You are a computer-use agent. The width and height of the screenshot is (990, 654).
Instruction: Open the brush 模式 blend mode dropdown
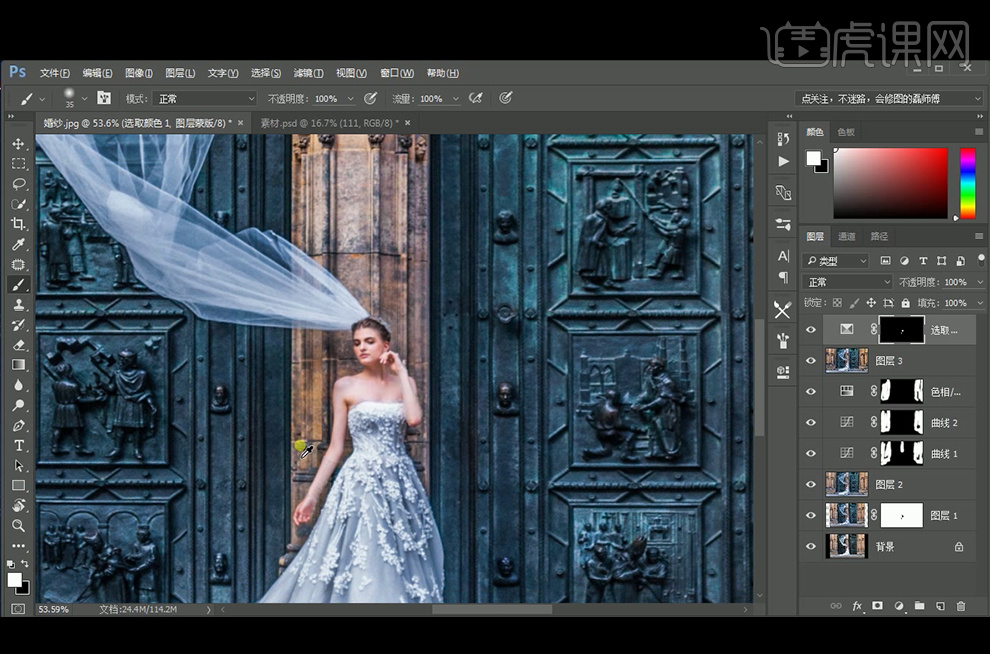[205, 99]
